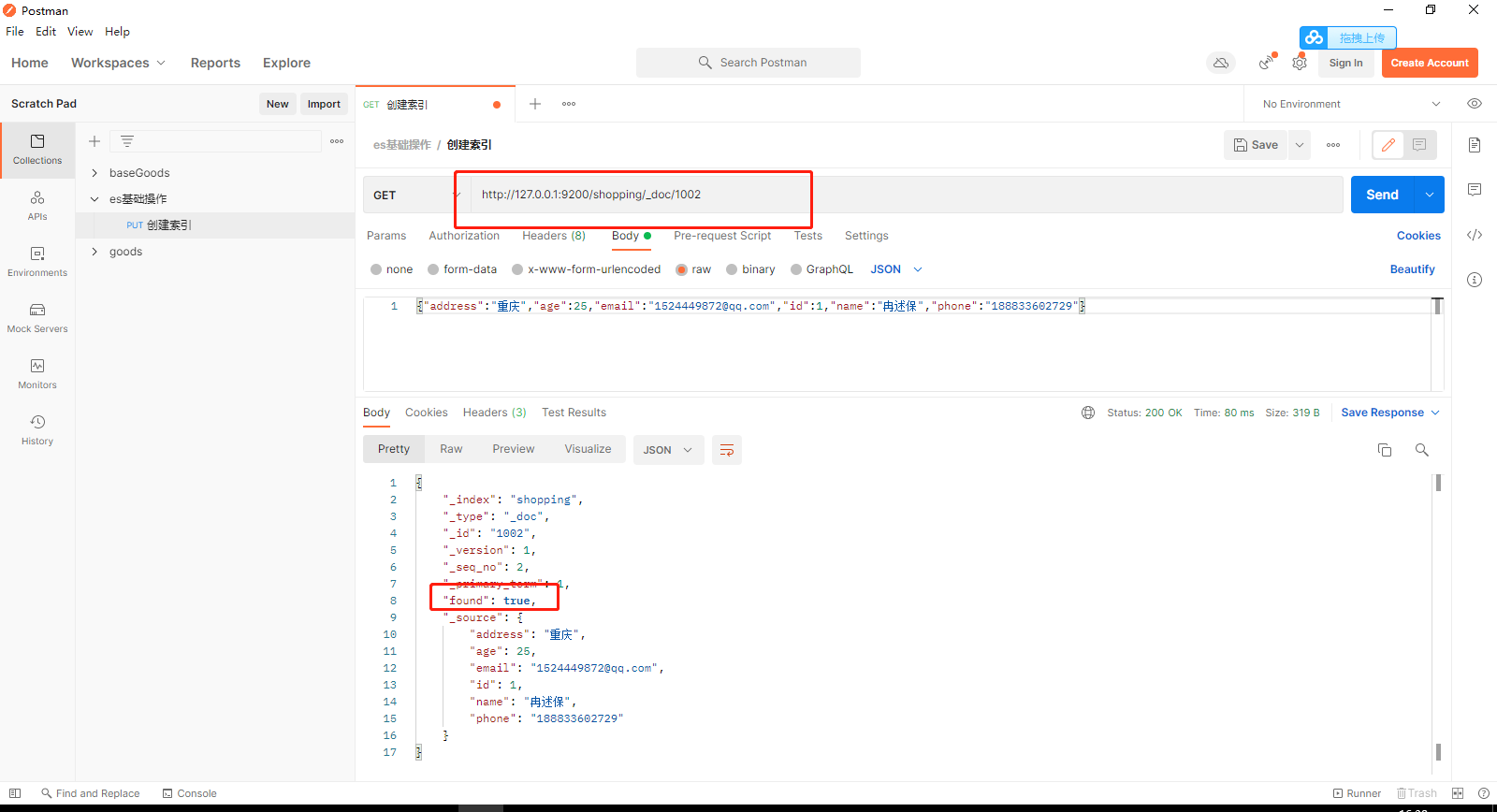Copy response body with copy icon
1497x812 pixels.
1385,450
